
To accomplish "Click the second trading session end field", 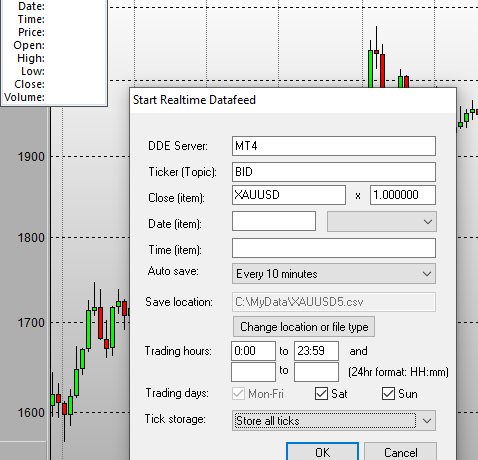I will coord(316,372).
